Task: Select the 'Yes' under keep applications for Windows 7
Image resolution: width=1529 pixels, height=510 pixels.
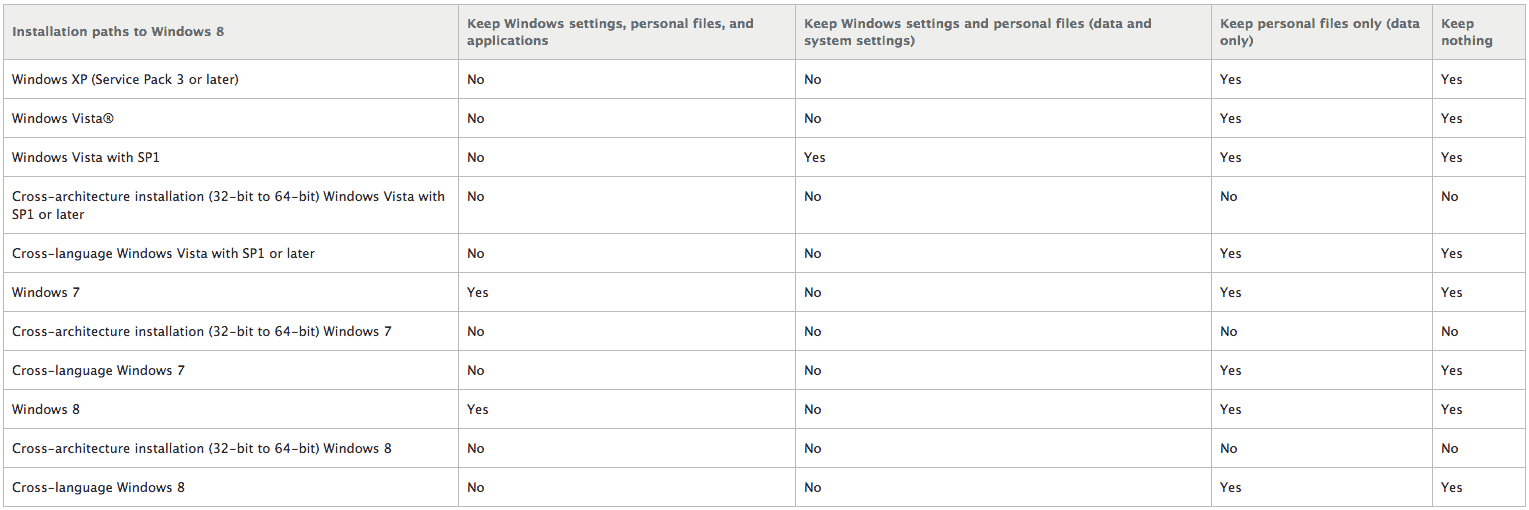Action: tap(478, 292)
